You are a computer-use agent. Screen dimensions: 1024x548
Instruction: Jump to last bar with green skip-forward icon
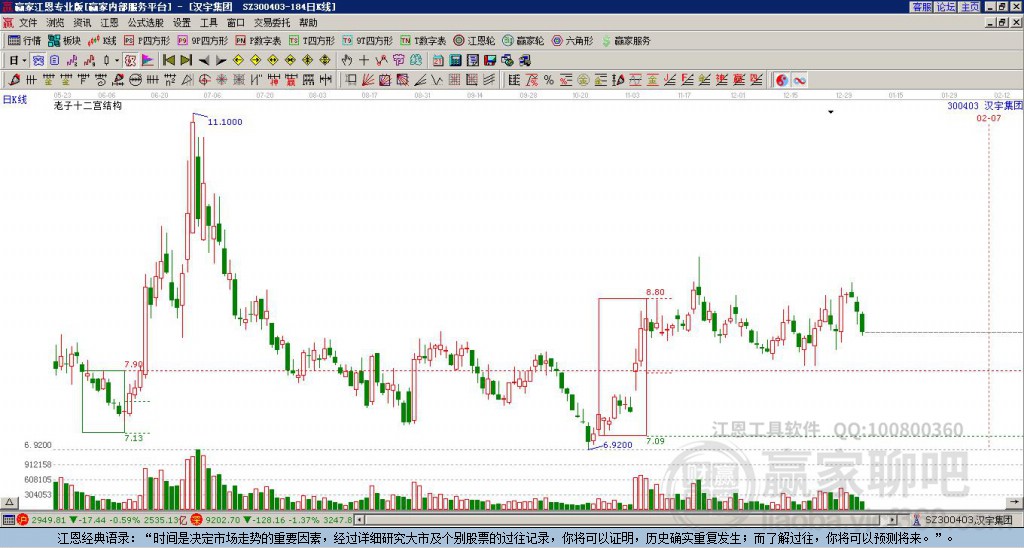click(186, 60)
